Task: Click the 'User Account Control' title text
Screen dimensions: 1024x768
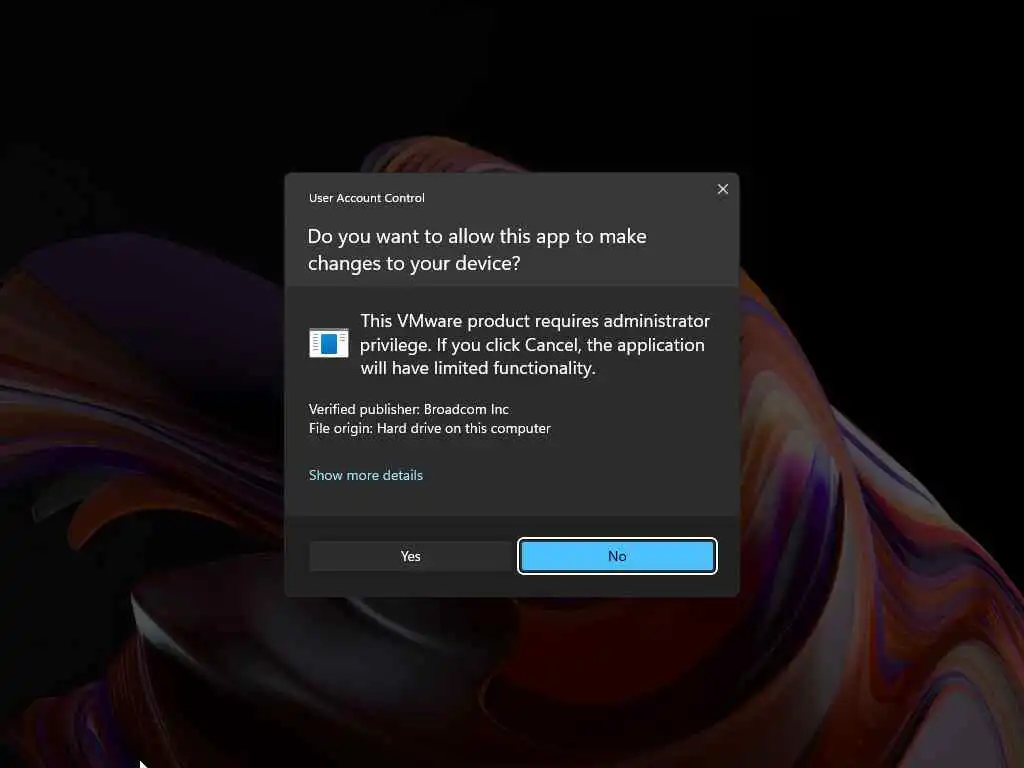Action: click(x=366, y=198)
